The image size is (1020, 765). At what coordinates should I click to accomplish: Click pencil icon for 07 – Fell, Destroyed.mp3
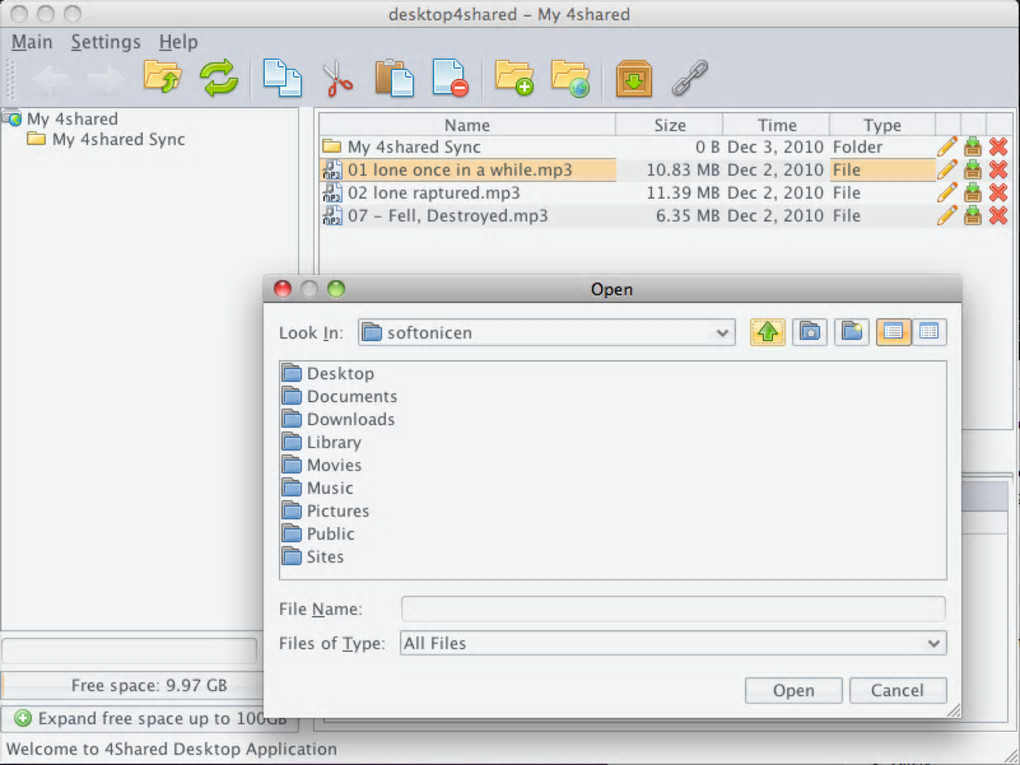[947, 215]
